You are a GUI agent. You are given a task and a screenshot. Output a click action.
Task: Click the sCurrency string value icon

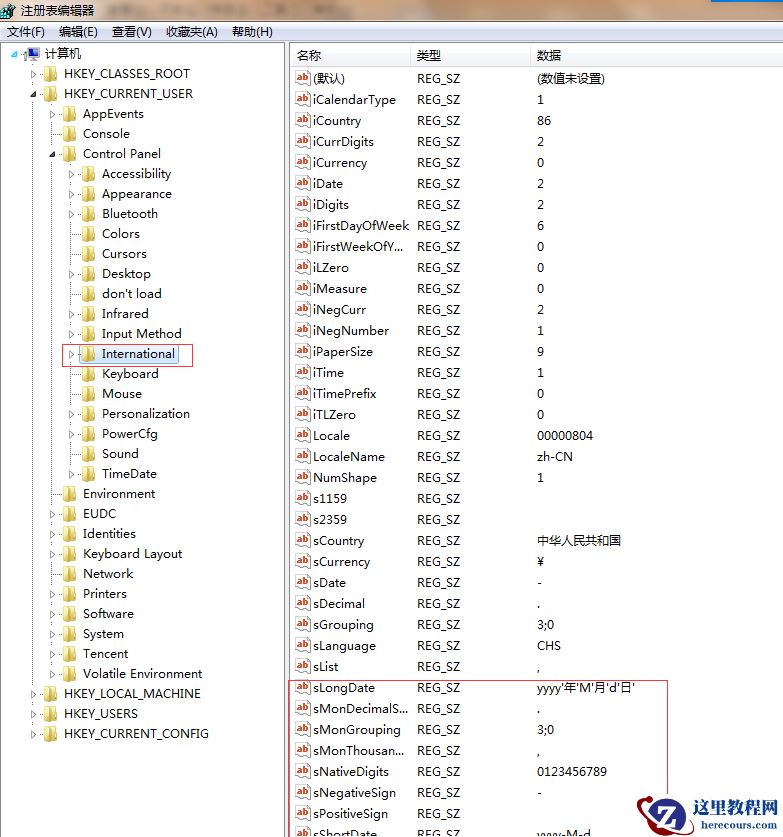[x=303, y=562]
